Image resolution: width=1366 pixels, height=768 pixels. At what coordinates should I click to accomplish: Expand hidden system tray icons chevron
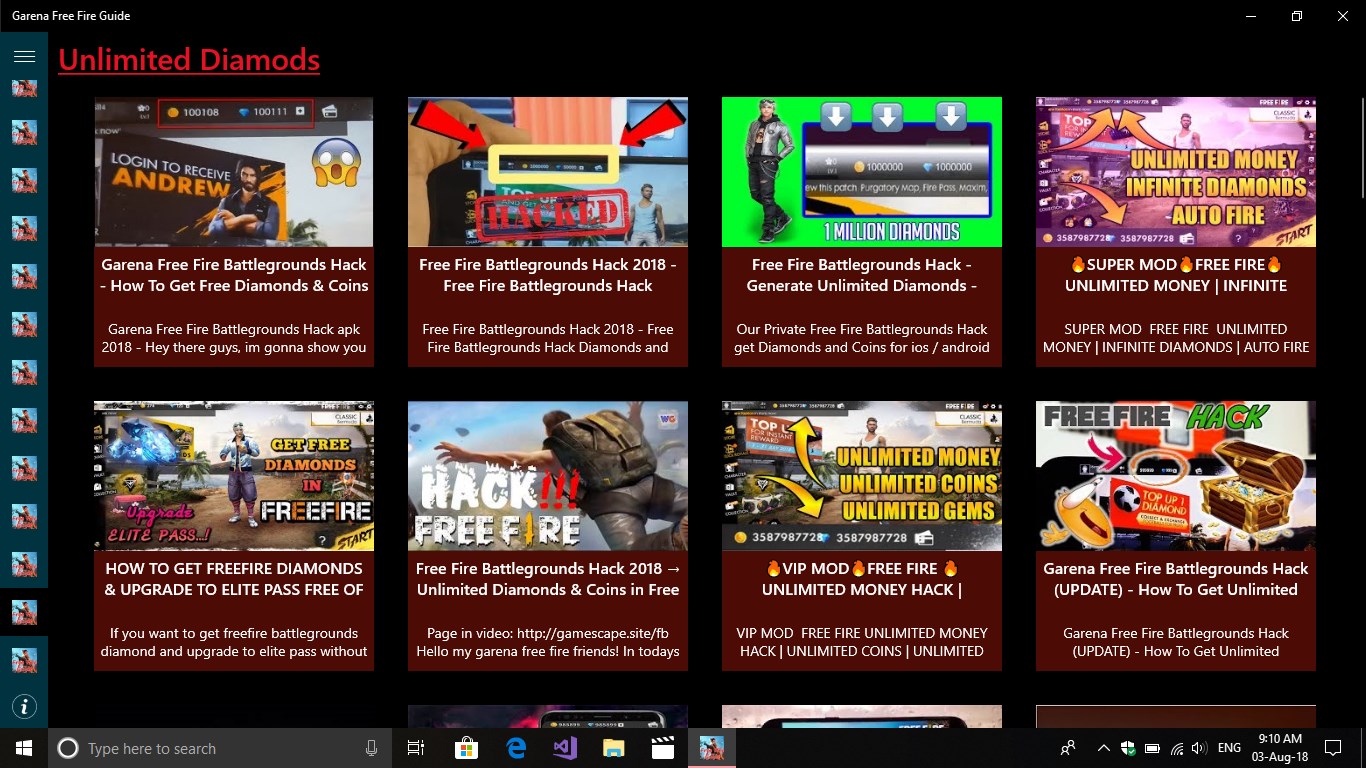[x=1104, y=748]
